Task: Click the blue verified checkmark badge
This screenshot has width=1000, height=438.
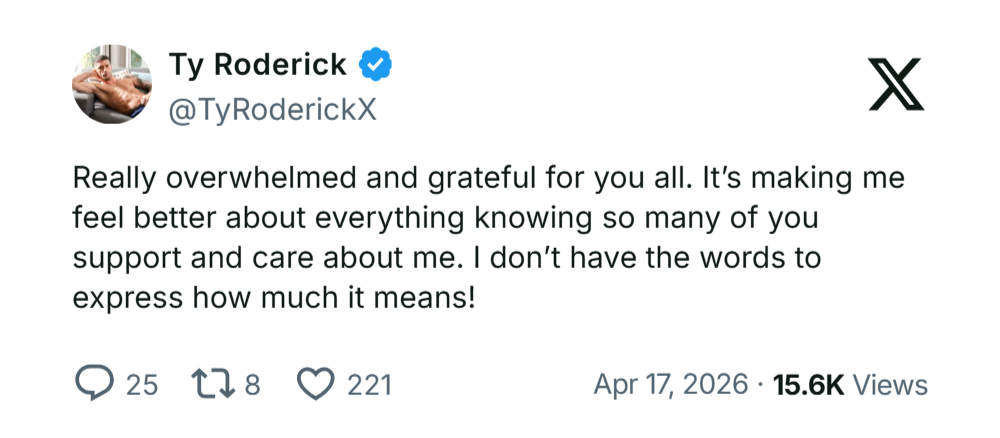Action: click(376, 65)
